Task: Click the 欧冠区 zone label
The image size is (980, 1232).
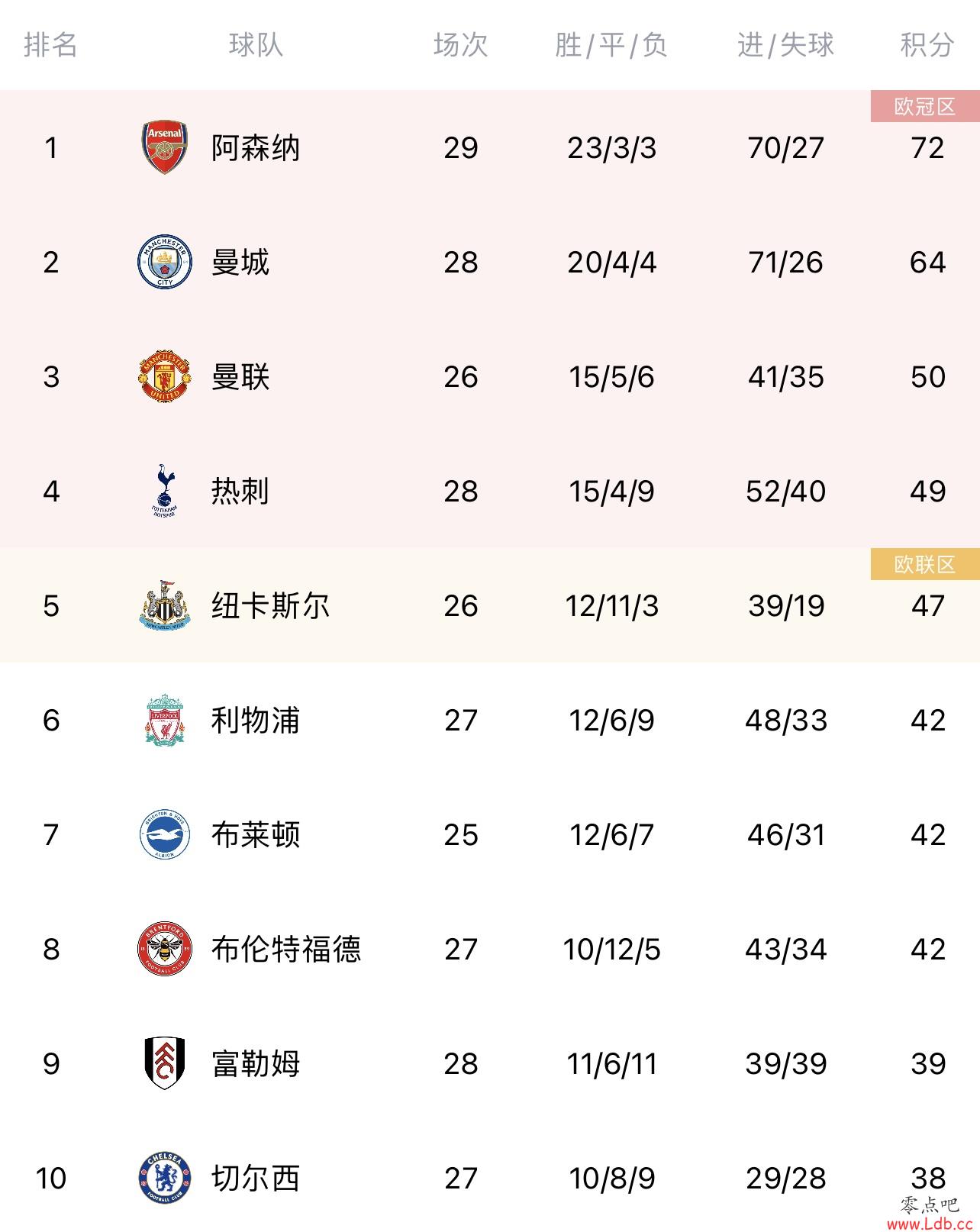Action: (x=925, y=106)
